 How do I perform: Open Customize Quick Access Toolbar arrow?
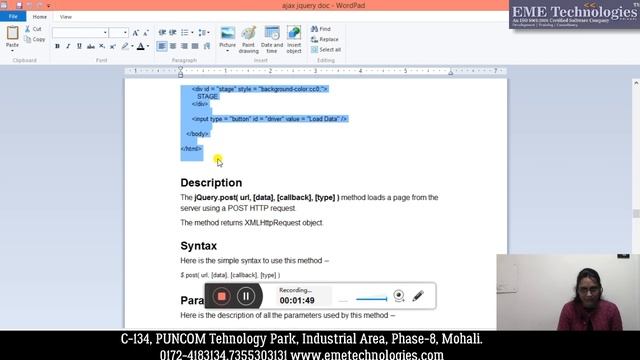pyautogui.click(x=49, y=6)
